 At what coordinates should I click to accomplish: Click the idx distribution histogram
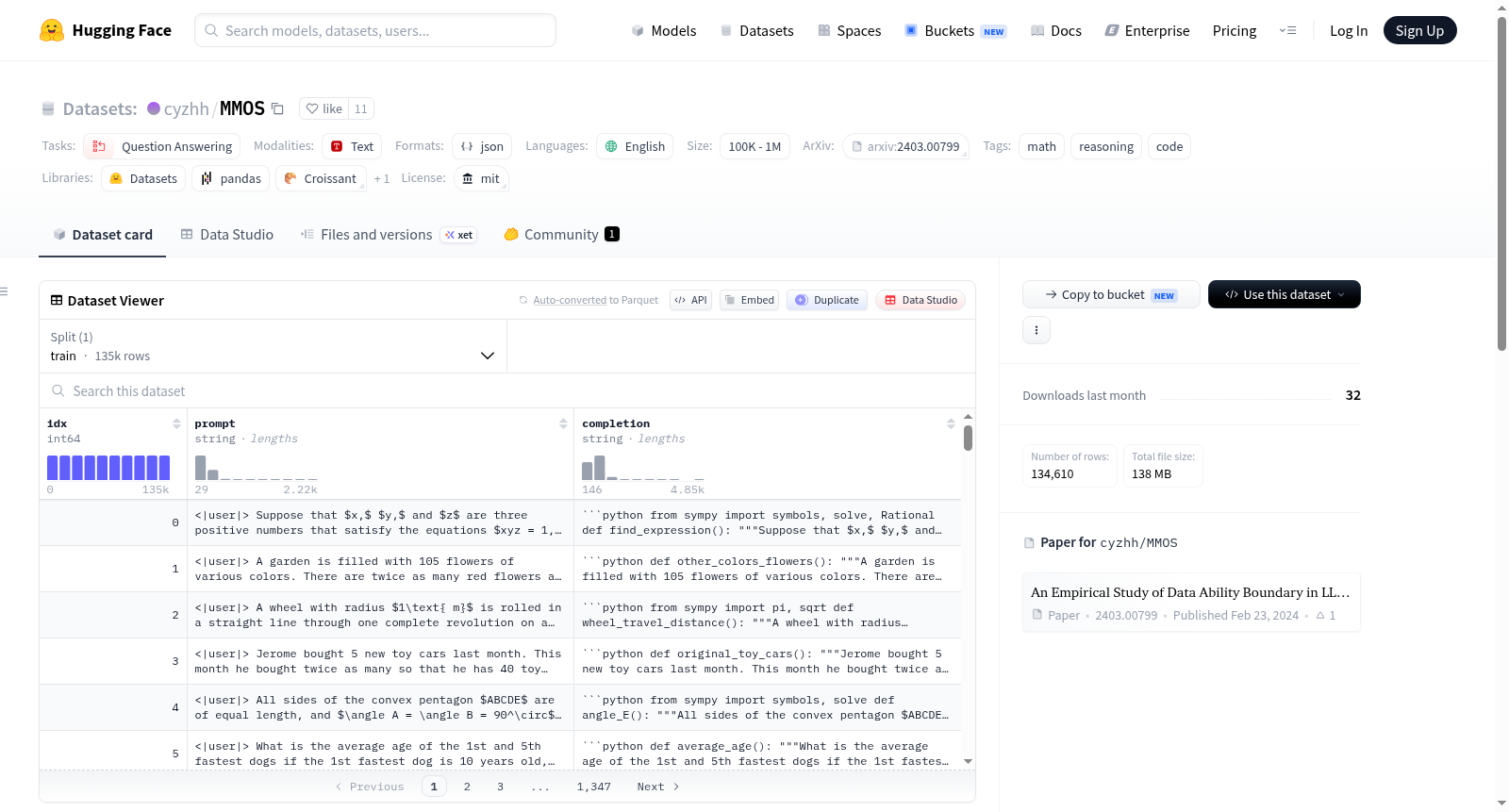click(108, 468)
